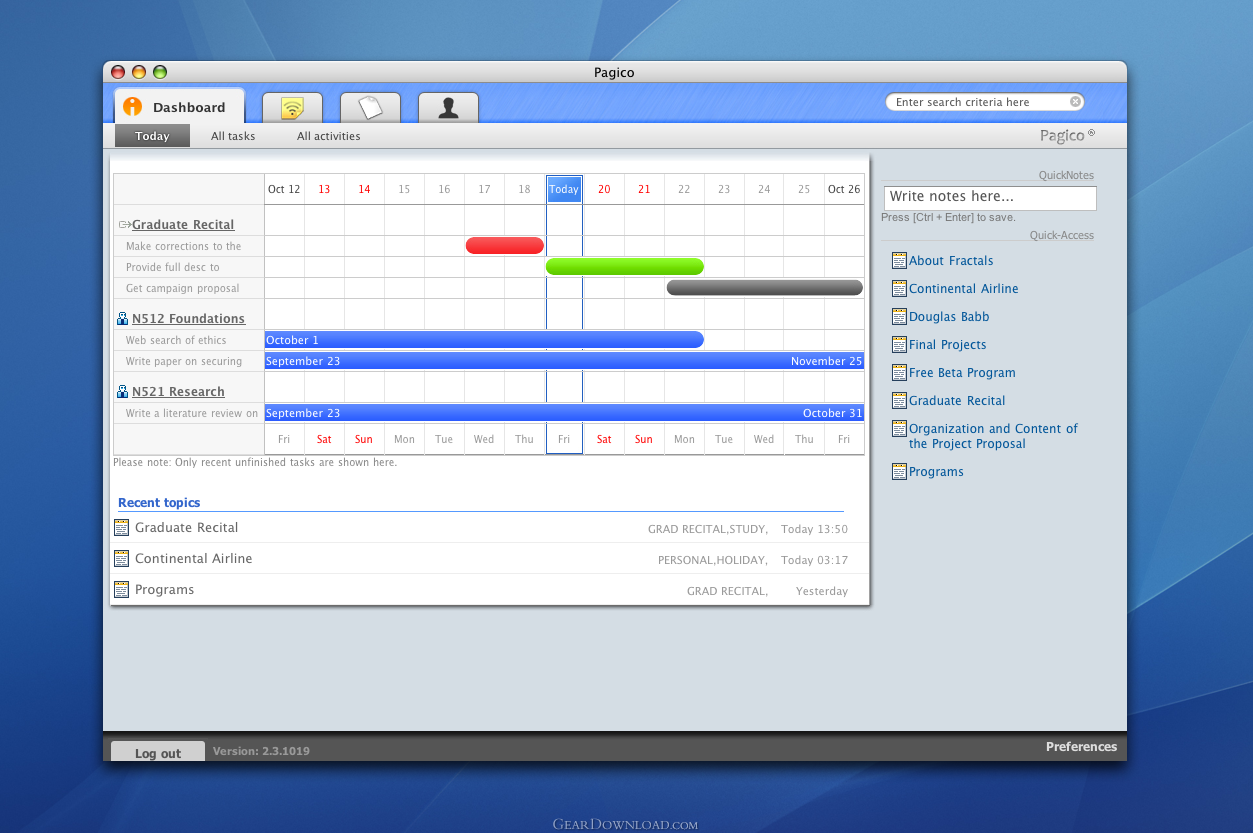Click the 'Make corrections to the' task label

184,246
